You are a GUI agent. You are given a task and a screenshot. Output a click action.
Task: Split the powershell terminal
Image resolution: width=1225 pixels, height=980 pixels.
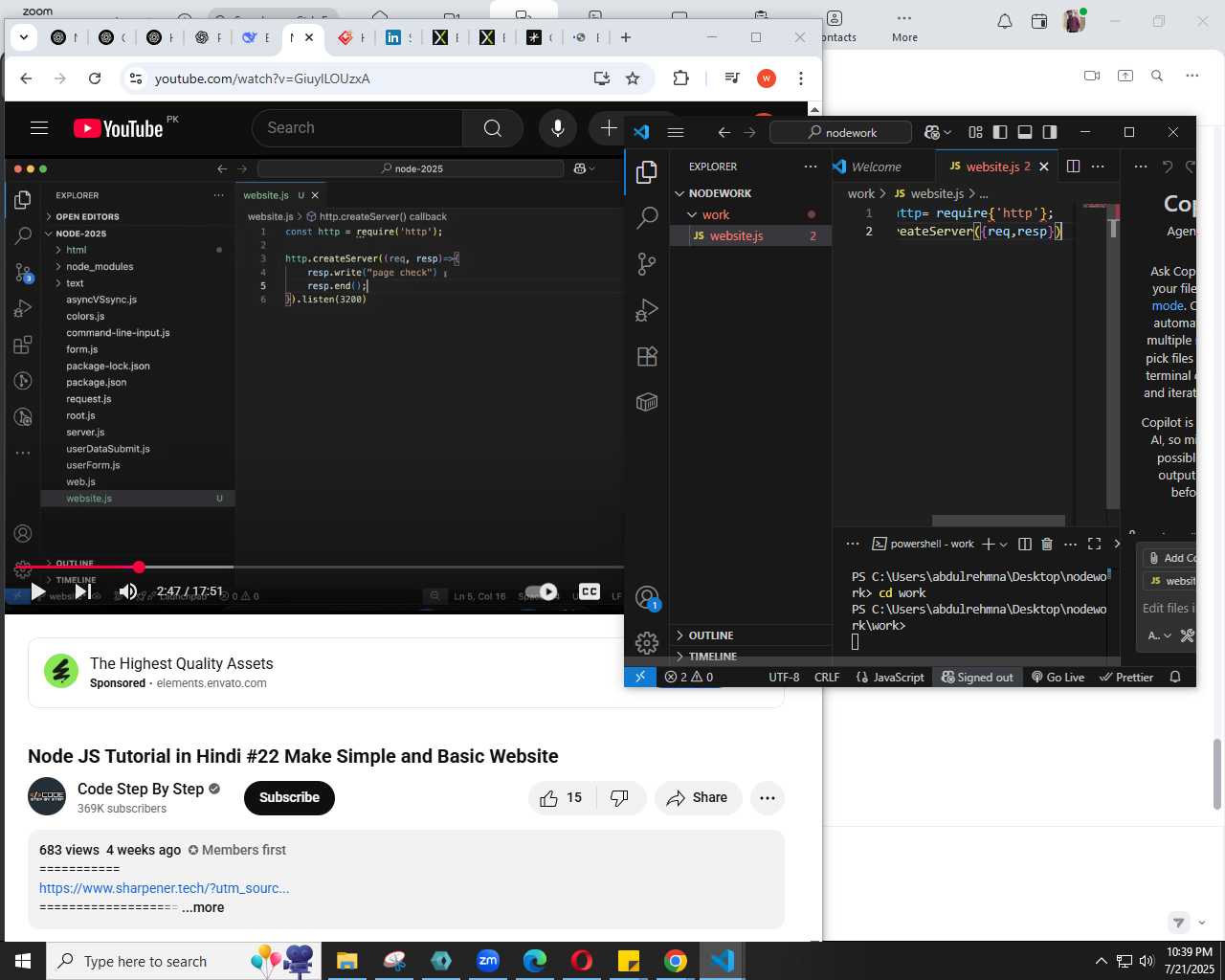tap(1025, 544)
